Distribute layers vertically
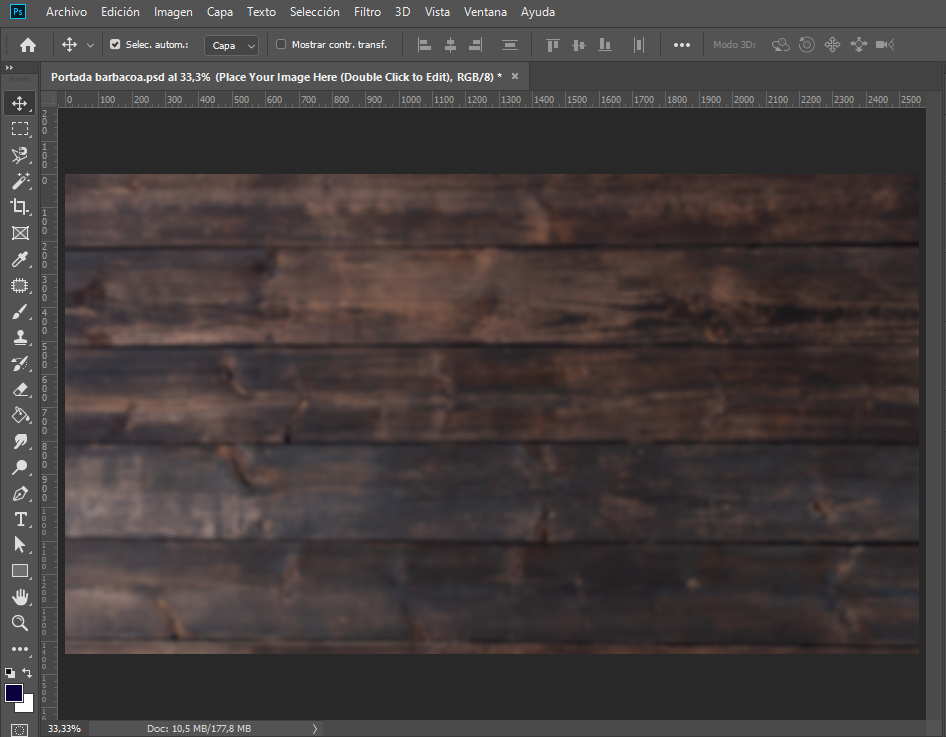Screen dimensions: 946x737 pyautogui.click(x=510, y=45)
